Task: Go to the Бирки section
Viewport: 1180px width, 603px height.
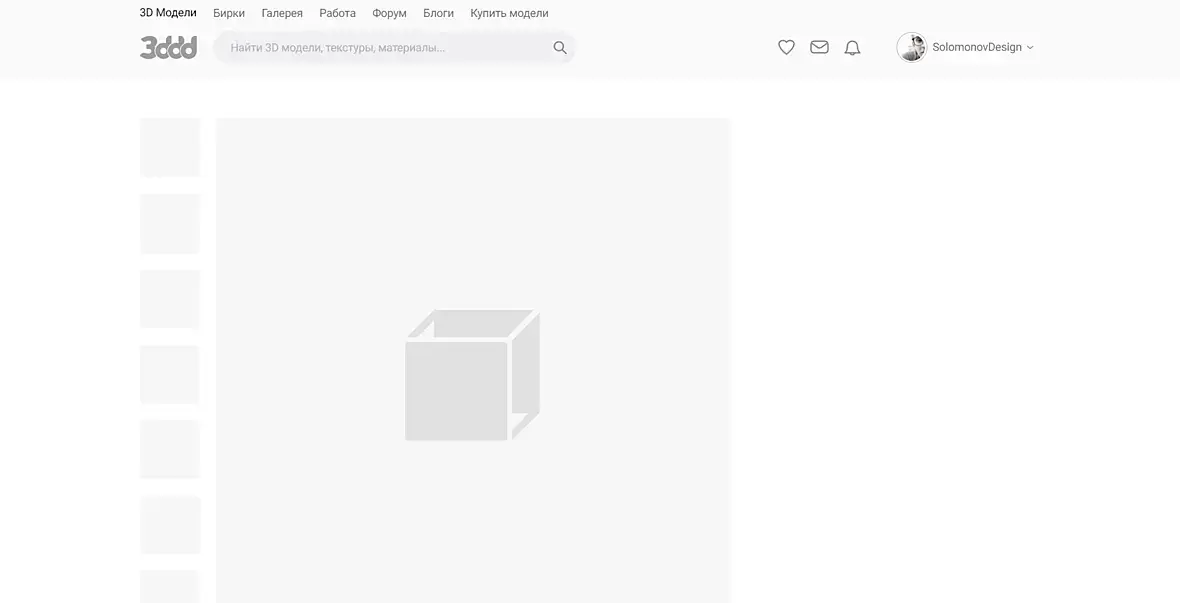Action: click(229, 13)
